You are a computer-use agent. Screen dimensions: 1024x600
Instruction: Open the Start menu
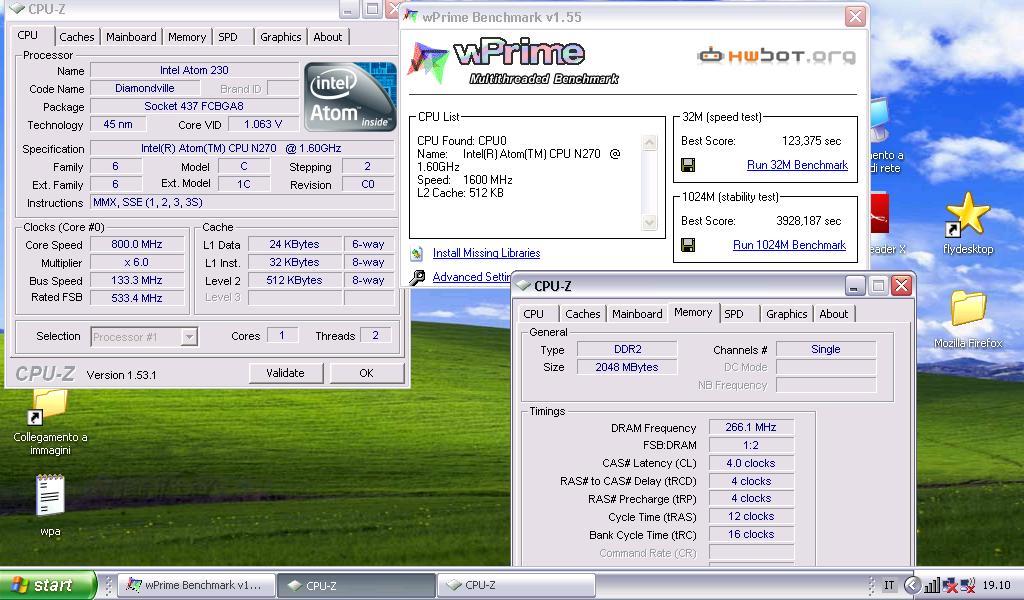click(x=48, y=585)
